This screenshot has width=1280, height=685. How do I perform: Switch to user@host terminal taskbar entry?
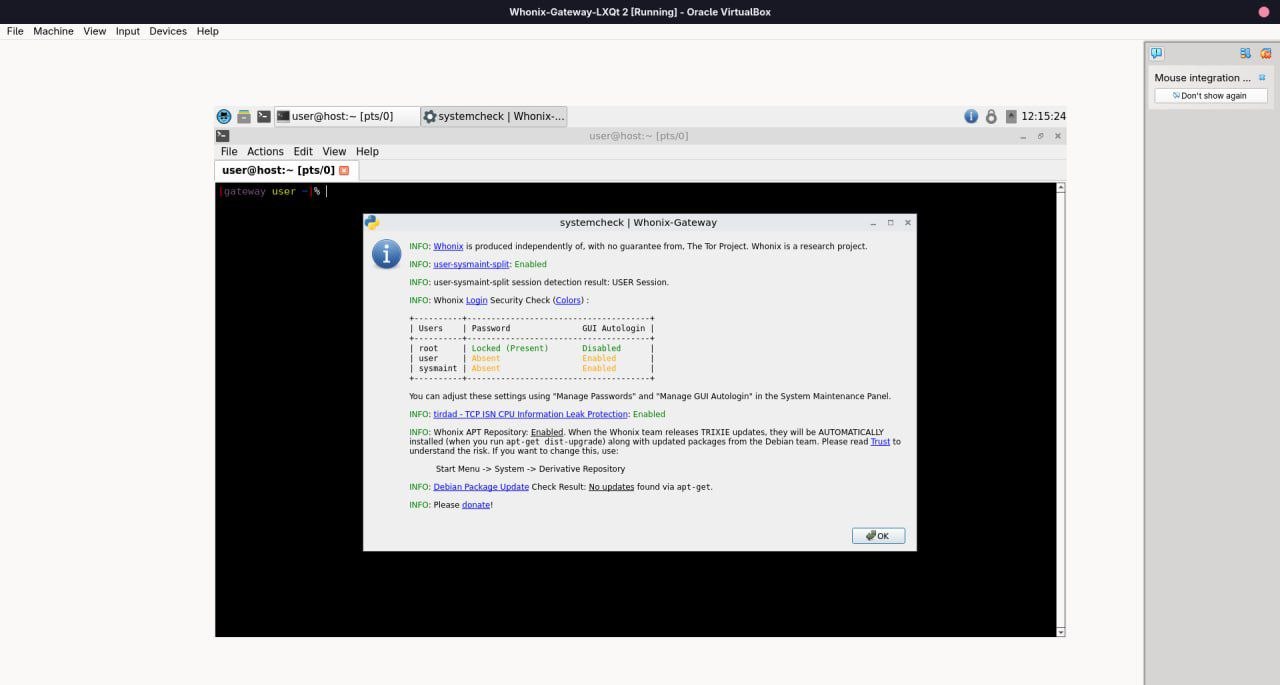point(346,116)
